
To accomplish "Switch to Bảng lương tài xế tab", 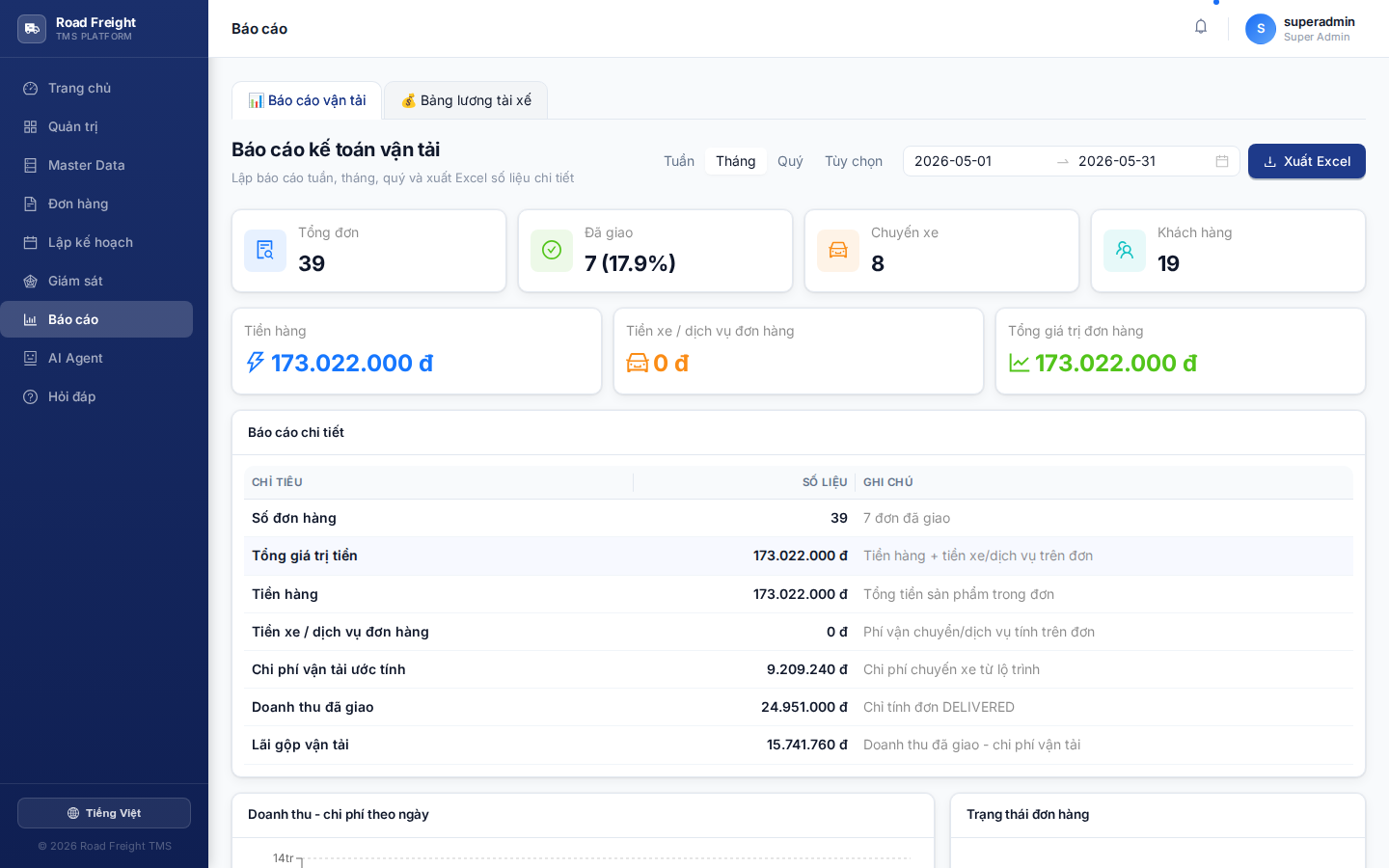I will [466, 100].
